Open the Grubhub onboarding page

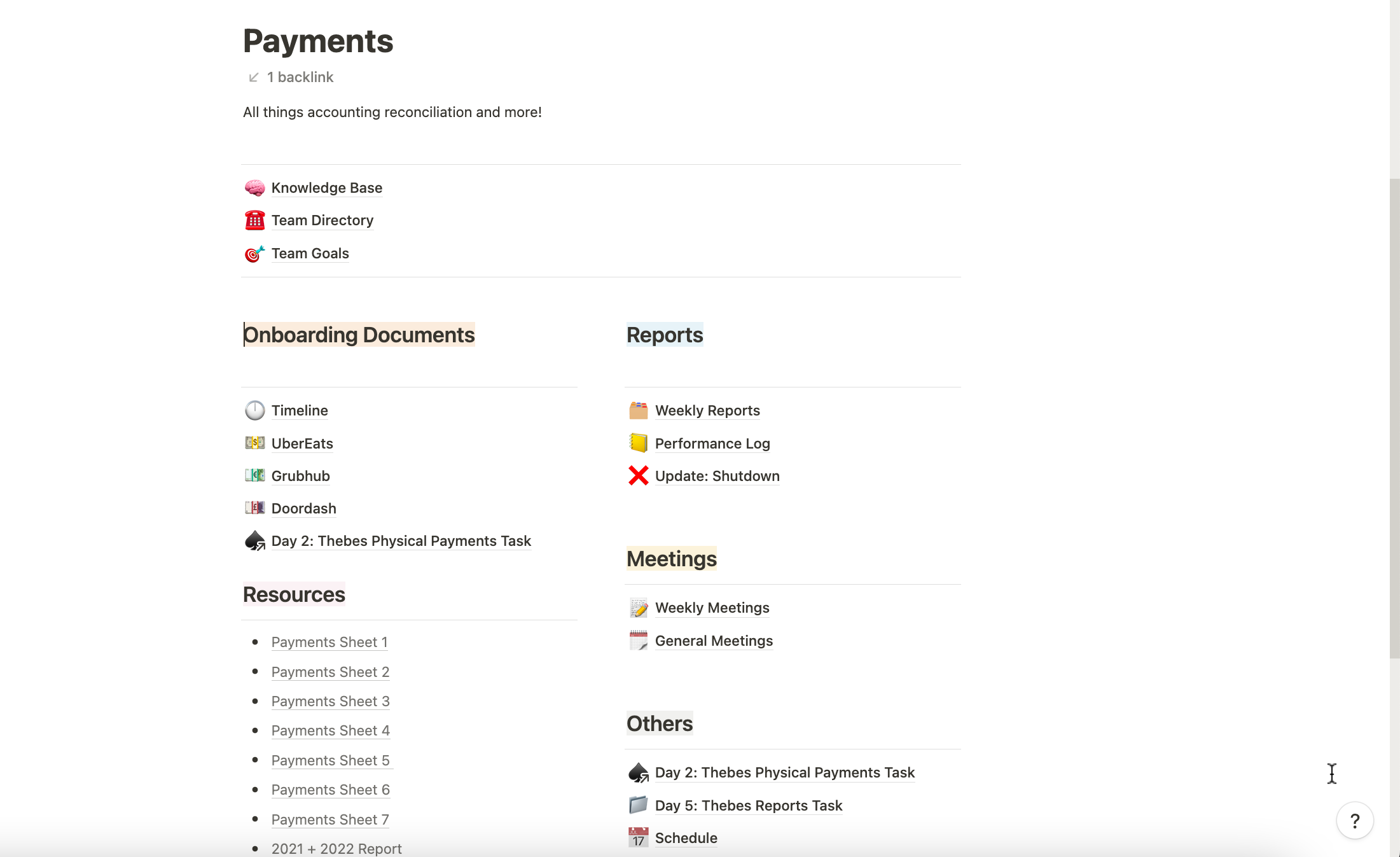click(x=300, y=476)
